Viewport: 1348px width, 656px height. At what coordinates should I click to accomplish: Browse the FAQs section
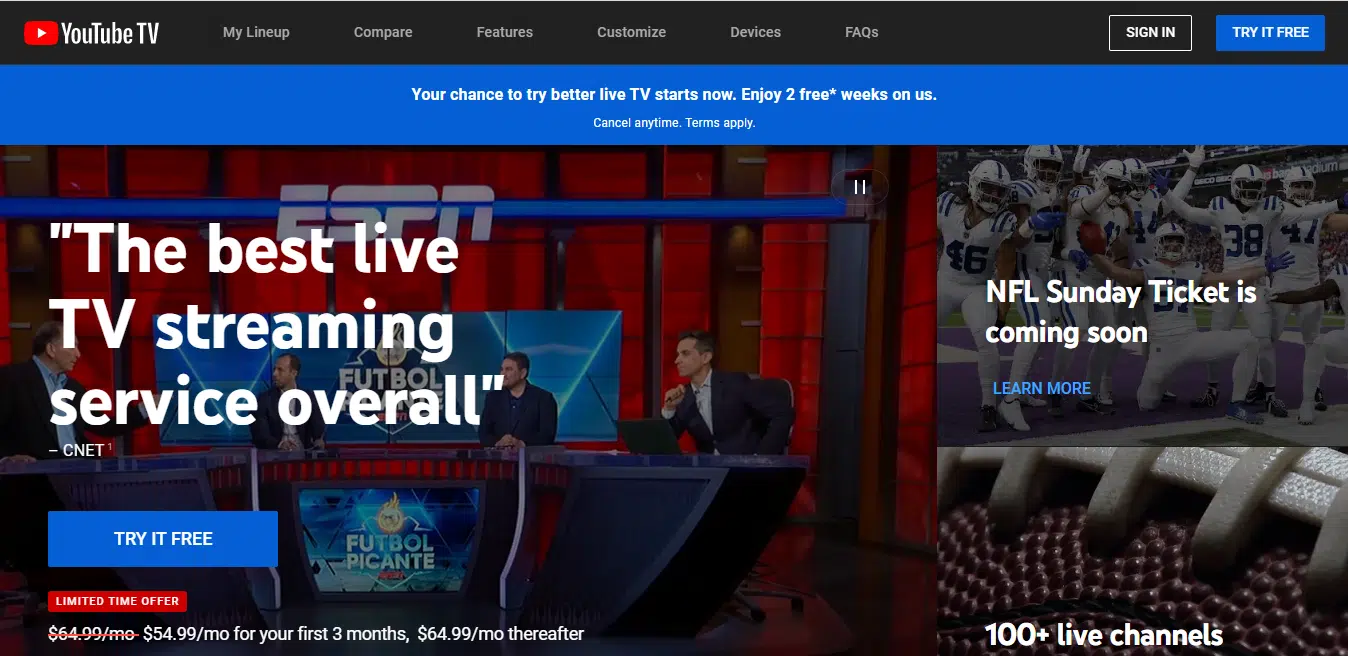pyautogui.click(x=861, y=32)
